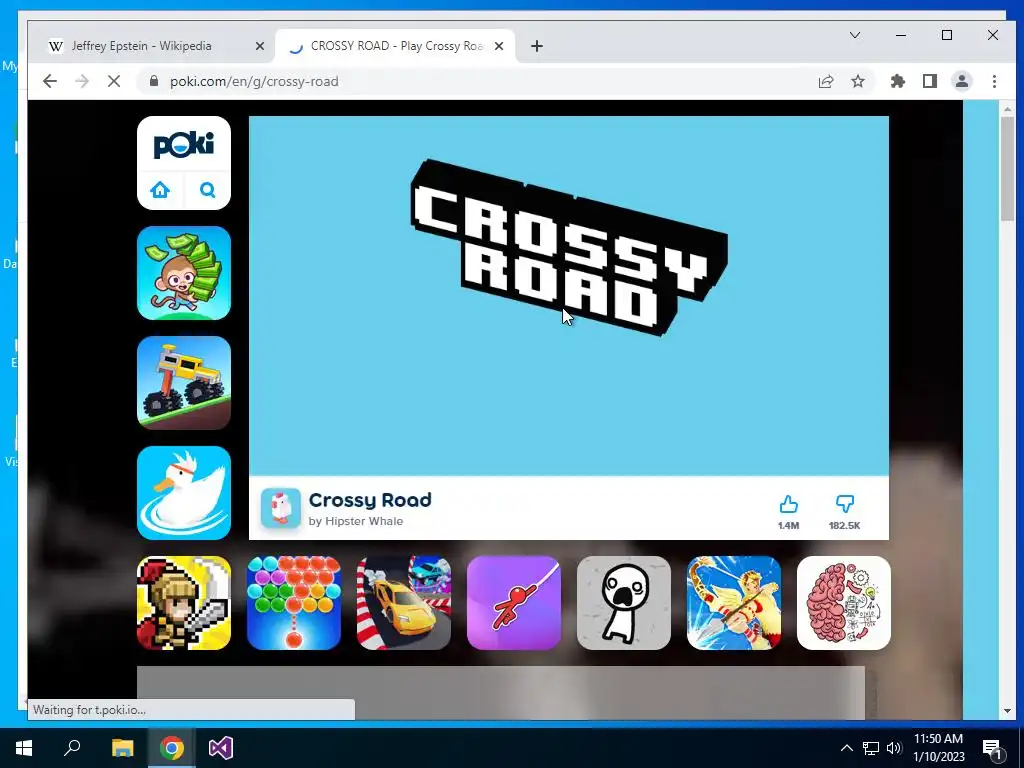The width and height of the screenshot is (1024, 768).
Task: Click the address bar URL
Action: click(254, 81)
